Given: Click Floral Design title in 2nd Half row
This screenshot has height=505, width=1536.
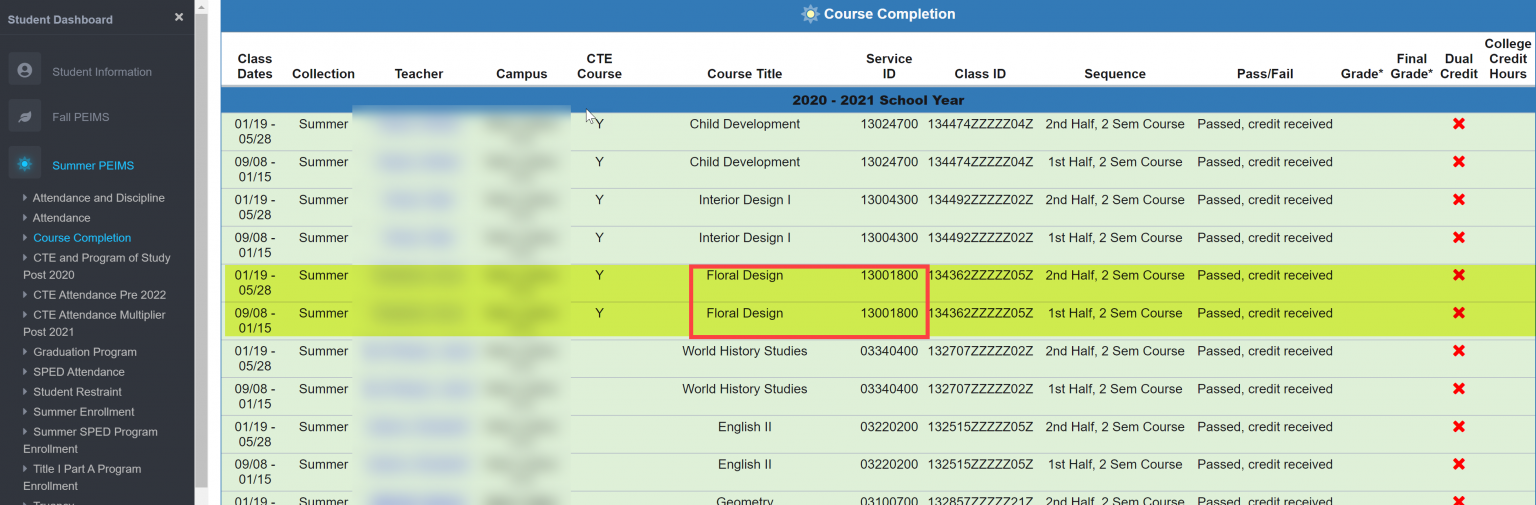Looking at the screenshot, I should pyautogui.click(x=745, y=275).
